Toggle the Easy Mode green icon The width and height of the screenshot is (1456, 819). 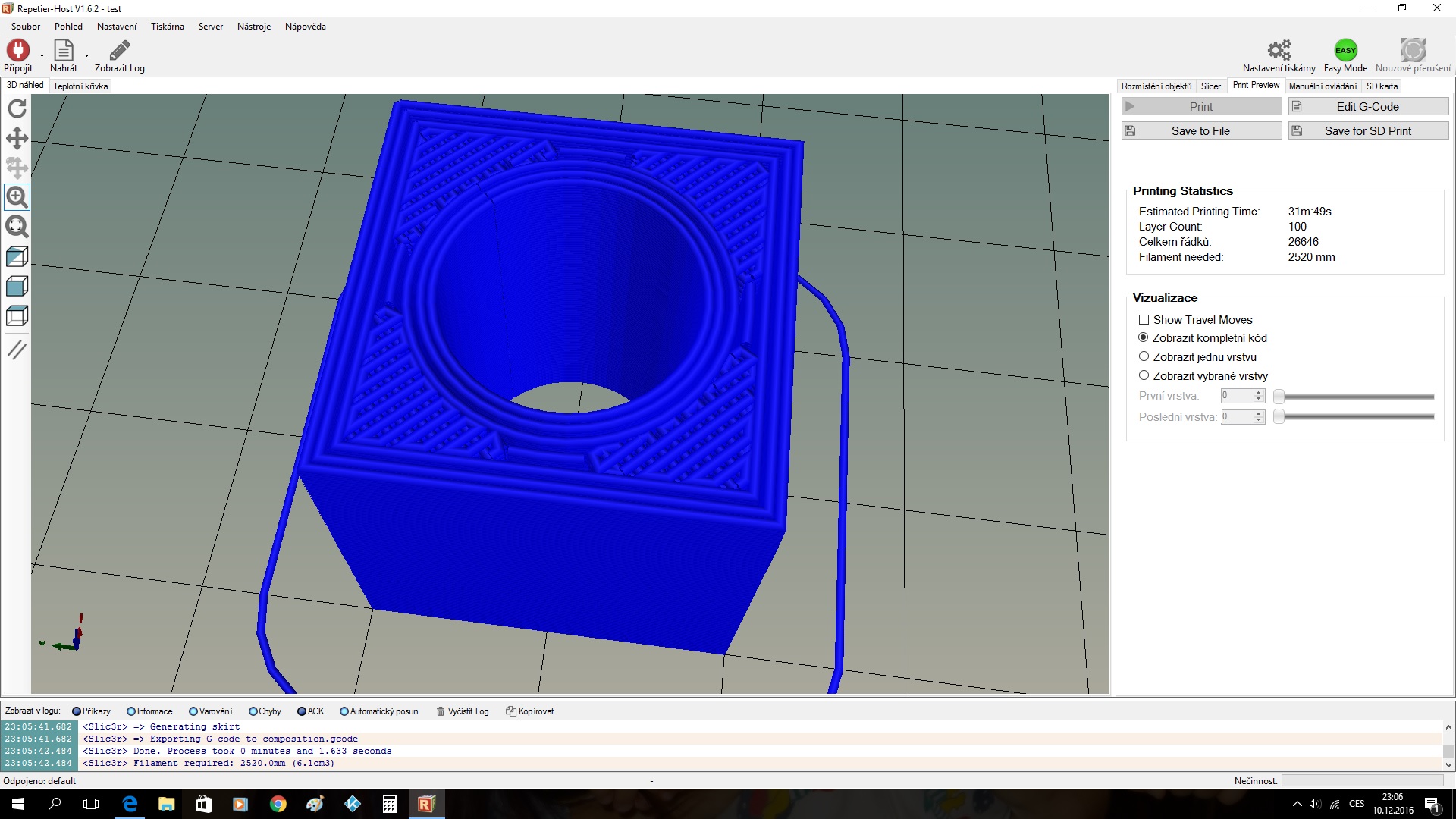[1345, 51]
